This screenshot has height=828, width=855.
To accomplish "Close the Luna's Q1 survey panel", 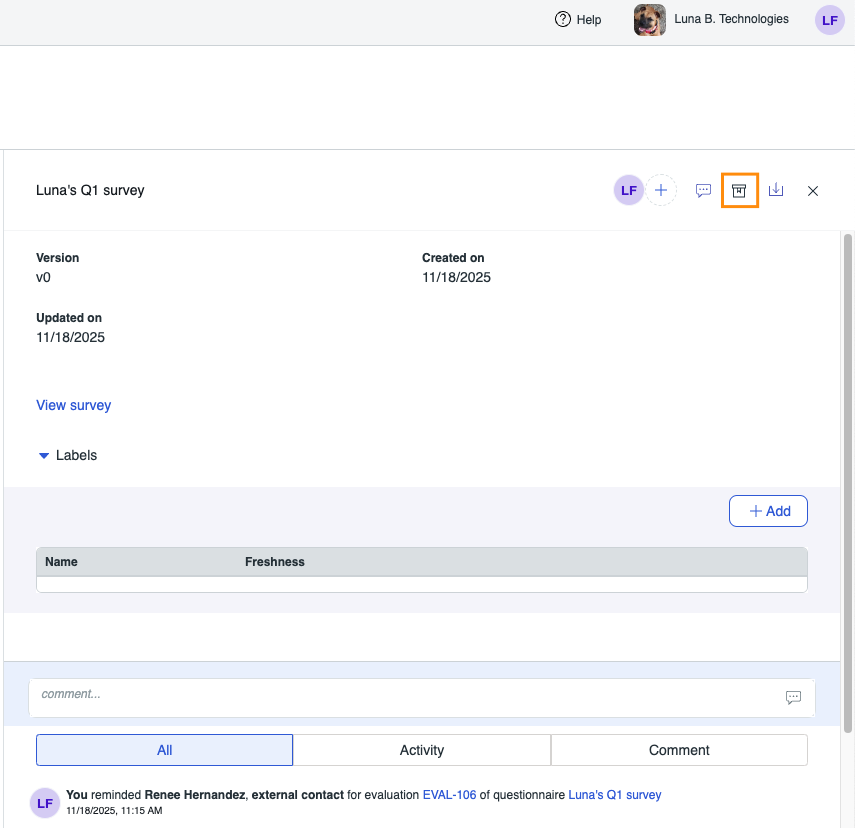I will (813, 191).
